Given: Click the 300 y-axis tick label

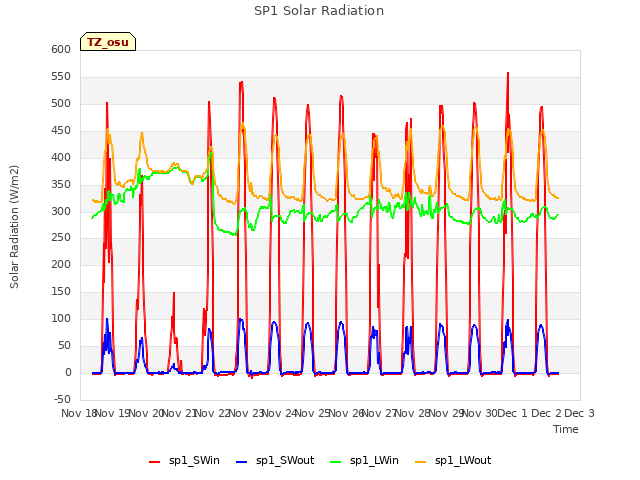Looking at the screenshot, I should (61, 211).
